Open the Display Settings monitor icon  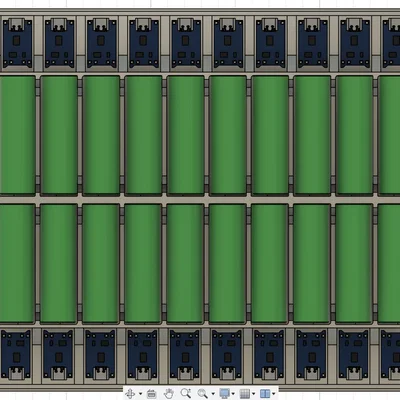225,393
